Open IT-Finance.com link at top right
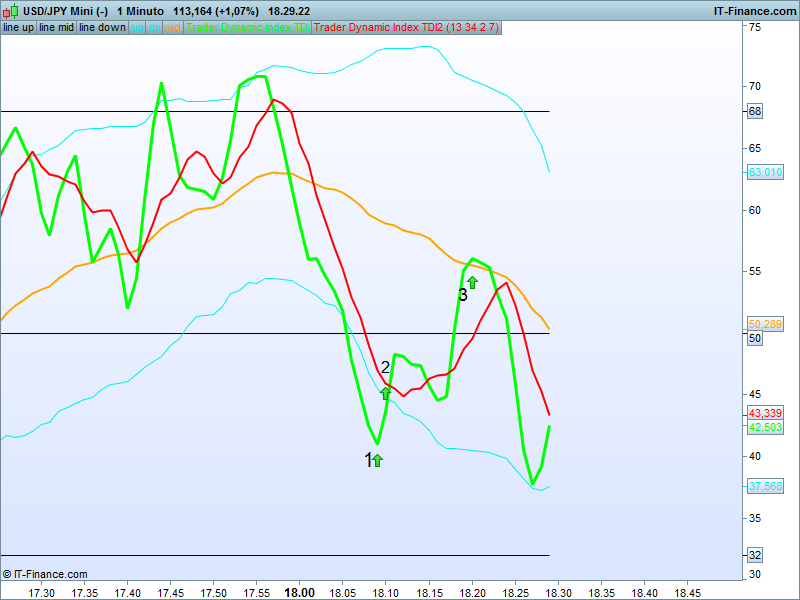The width and height of the screenshot is (800, 600). (x=755, y=11)
